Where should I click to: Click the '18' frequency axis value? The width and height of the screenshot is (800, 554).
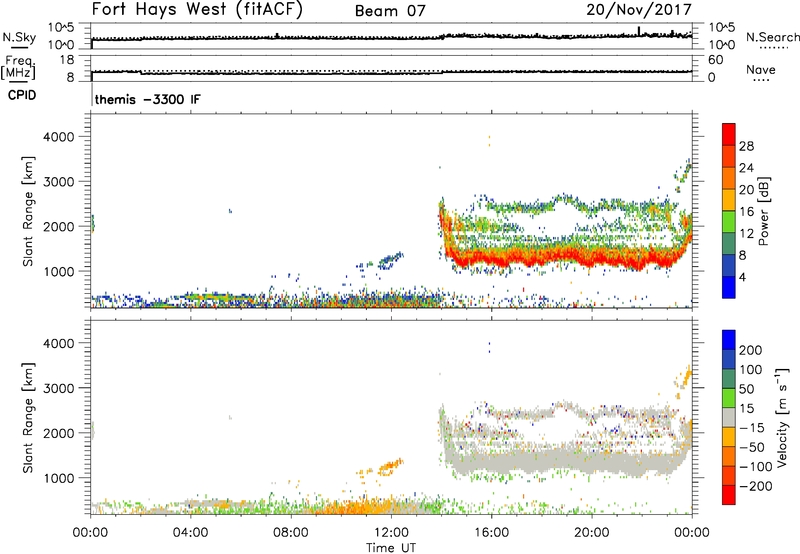67,59
